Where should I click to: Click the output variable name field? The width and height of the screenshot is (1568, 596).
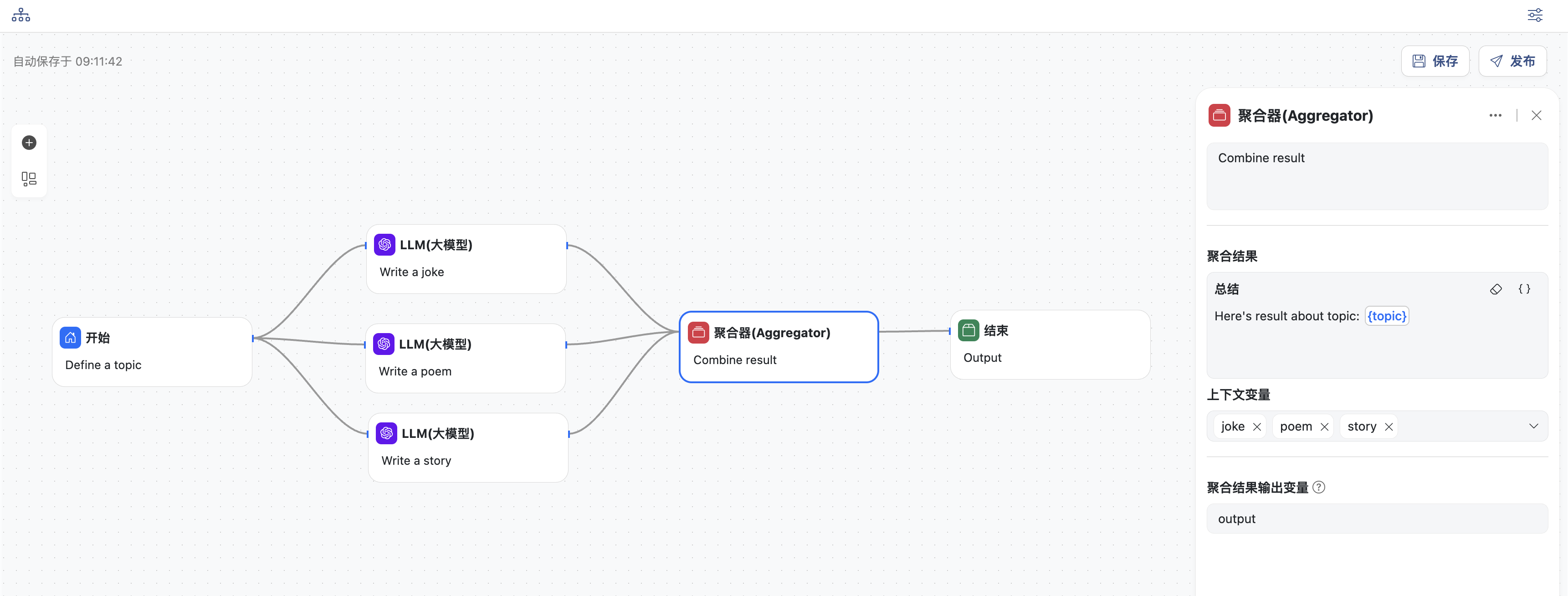[x=1376, y=519]
